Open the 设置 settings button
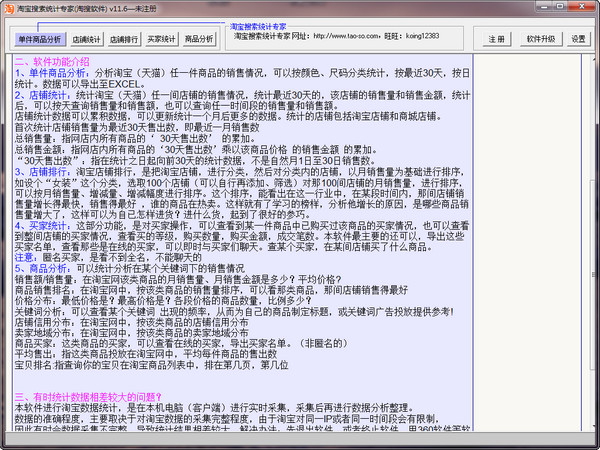 [x=579, y=39]
